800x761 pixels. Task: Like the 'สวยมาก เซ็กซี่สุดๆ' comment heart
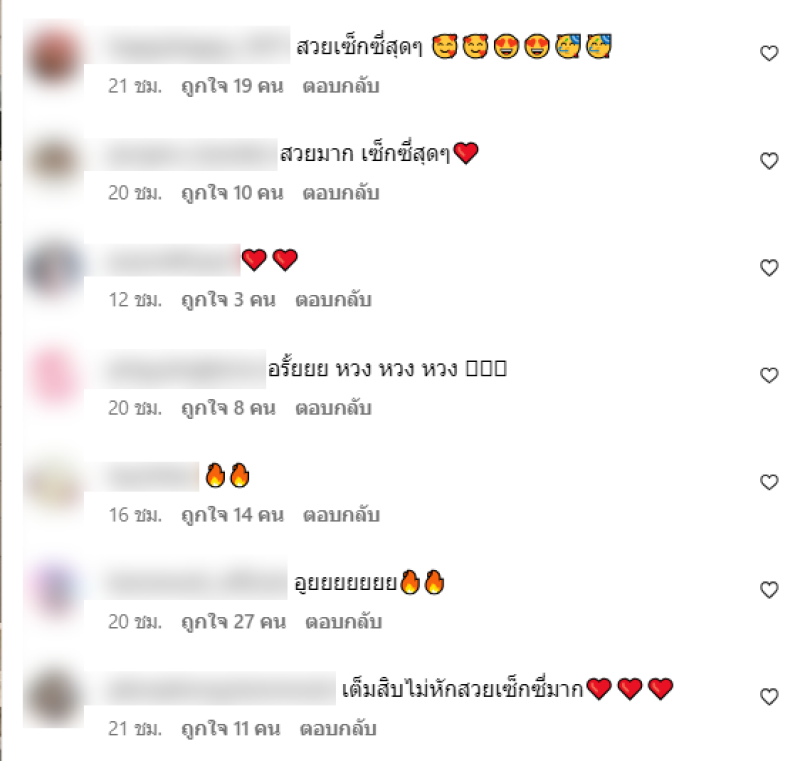769,161
